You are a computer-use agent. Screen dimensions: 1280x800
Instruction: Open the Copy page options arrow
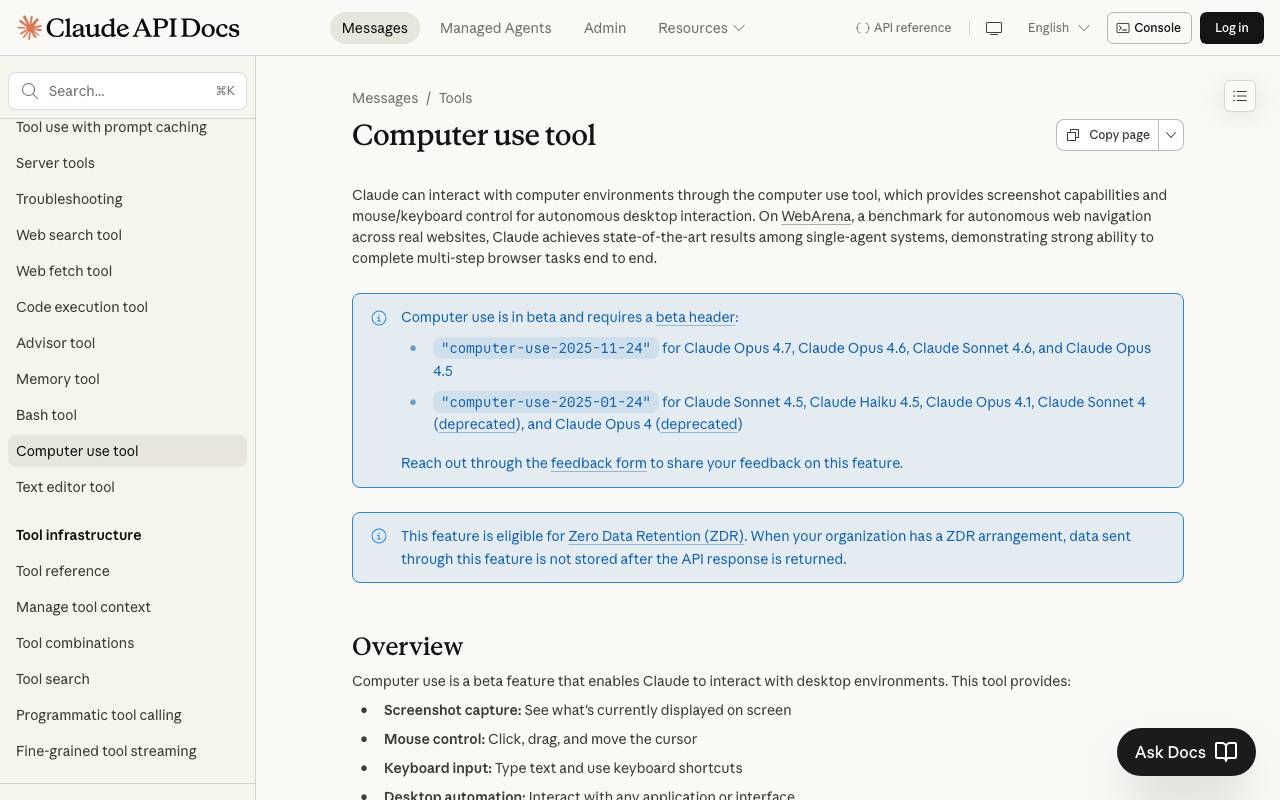pyautogui.click(x=1171, y=135)
